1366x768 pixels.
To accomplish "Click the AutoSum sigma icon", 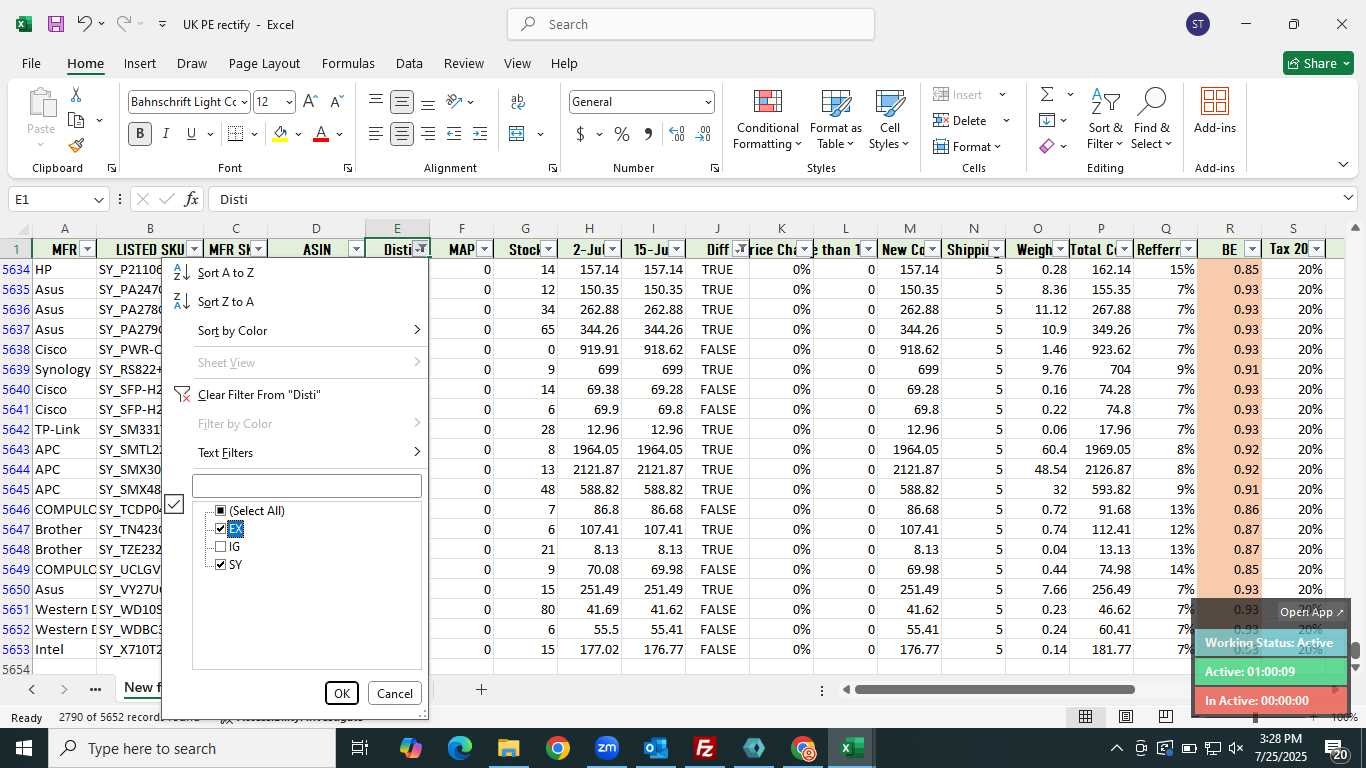I will 1047,95.
